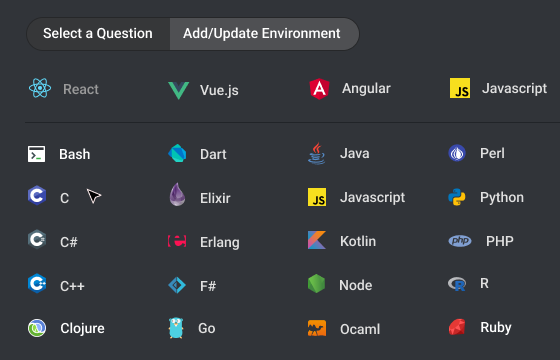Image resolution: width=560 pixels, height=360 pixels.
Task: Select the Go gopher mascot icon
Action: click(176, 328)
